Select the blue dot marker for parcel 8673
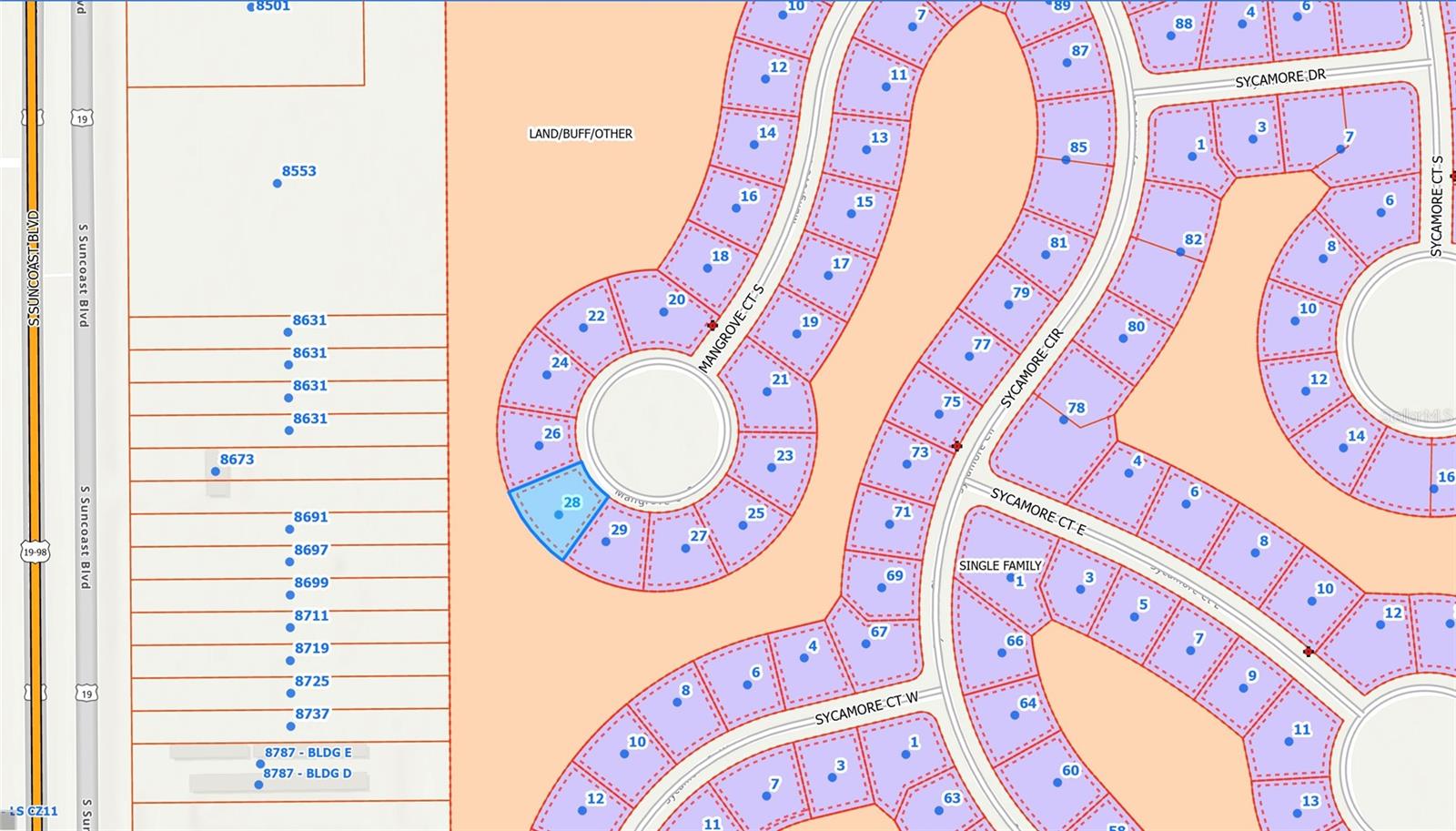This screenshot has width=1456, height=831. 216,471
